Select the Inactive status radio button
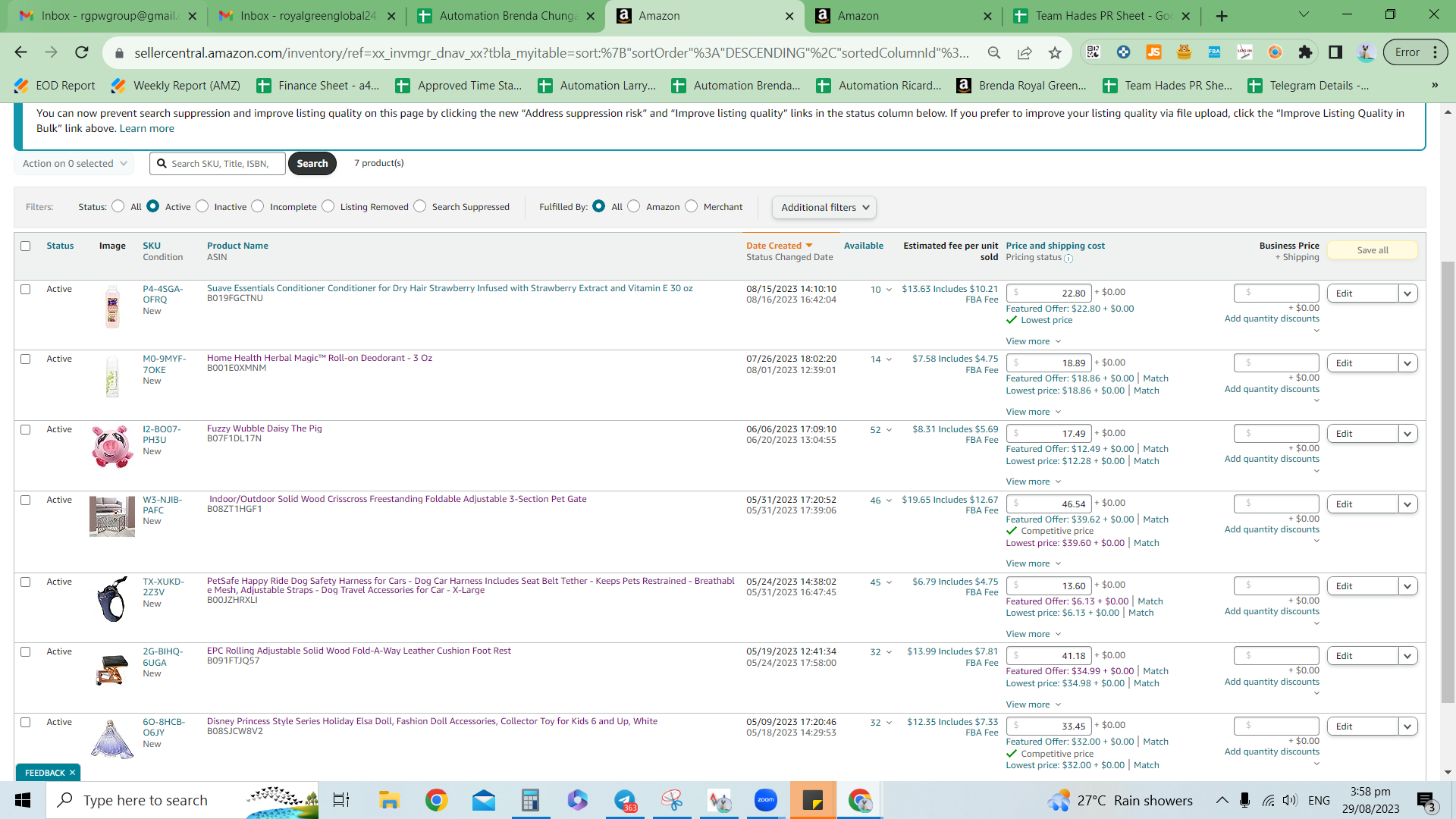The height and width of the screenshot is (819, 1456). (202, 206)
